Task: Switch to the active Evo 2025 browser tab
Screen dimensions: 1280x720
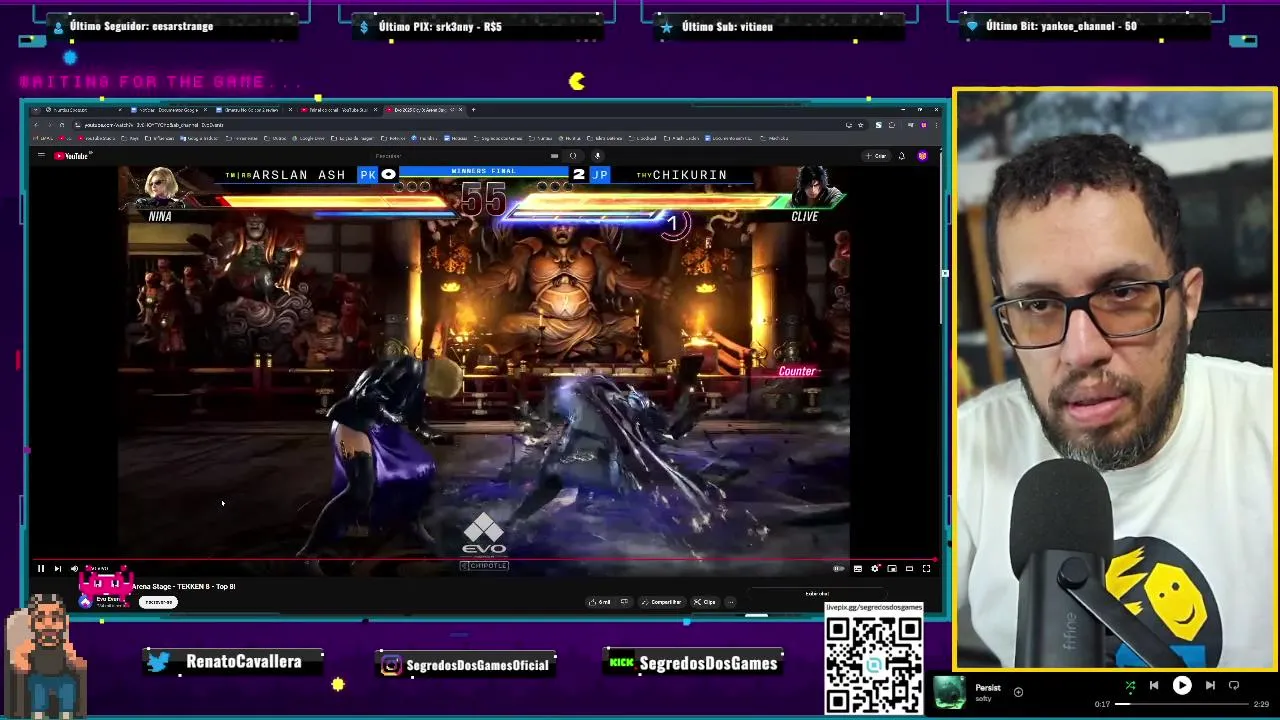Action: click(x=425, y=110)
